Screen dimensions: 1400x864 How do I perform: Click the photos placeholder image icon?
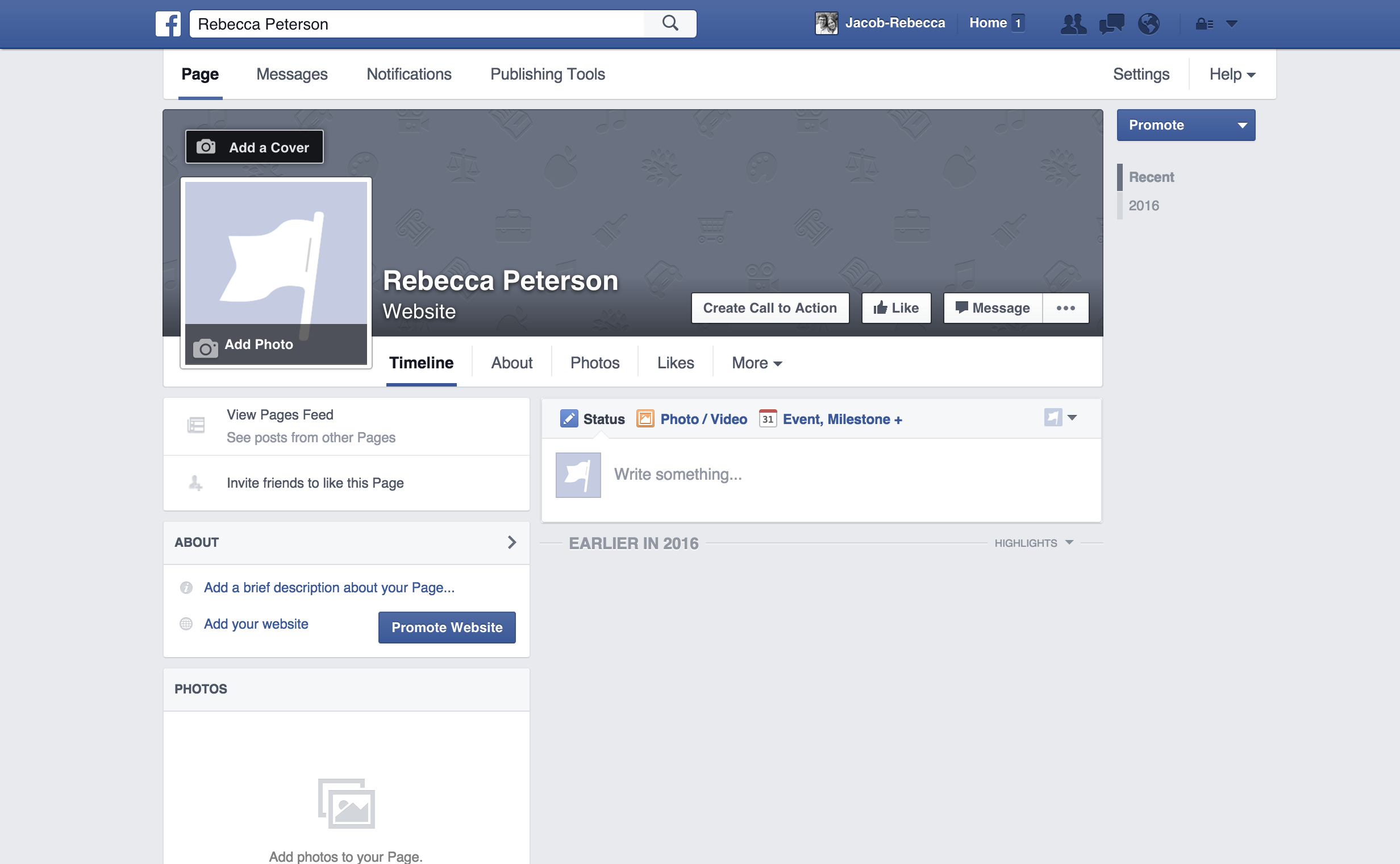pos(347,803)
